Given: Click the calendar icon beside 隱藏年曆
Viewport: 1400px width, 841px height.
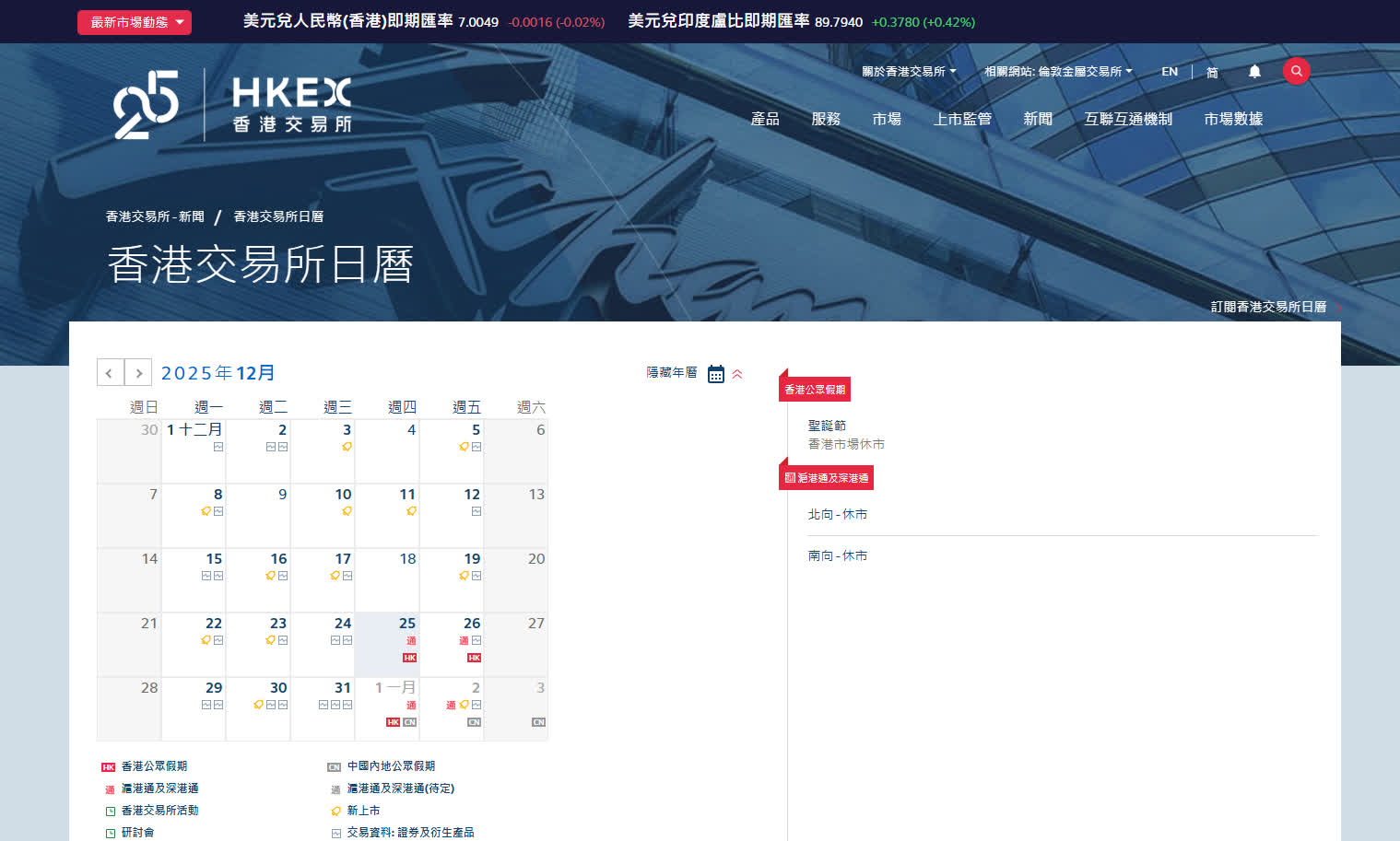Looking at the screenshot, I should coord(715,374).
